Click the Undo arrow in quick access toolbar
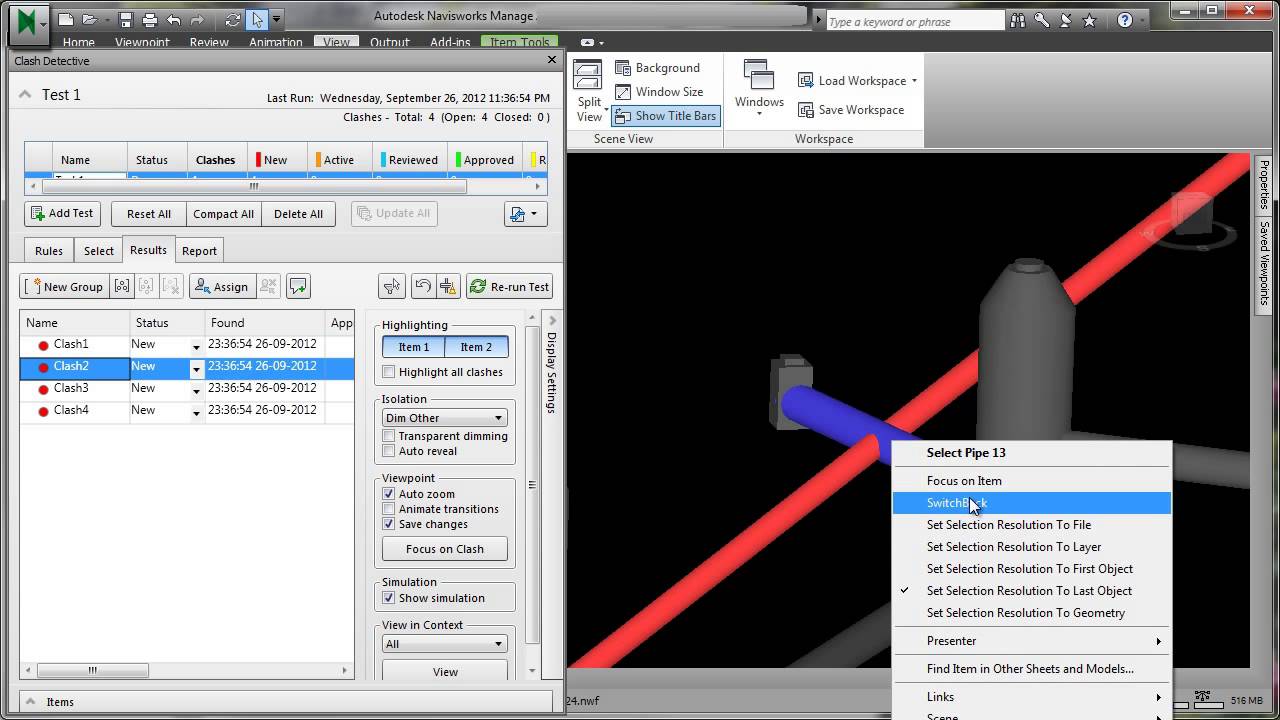 coord(174,20)
